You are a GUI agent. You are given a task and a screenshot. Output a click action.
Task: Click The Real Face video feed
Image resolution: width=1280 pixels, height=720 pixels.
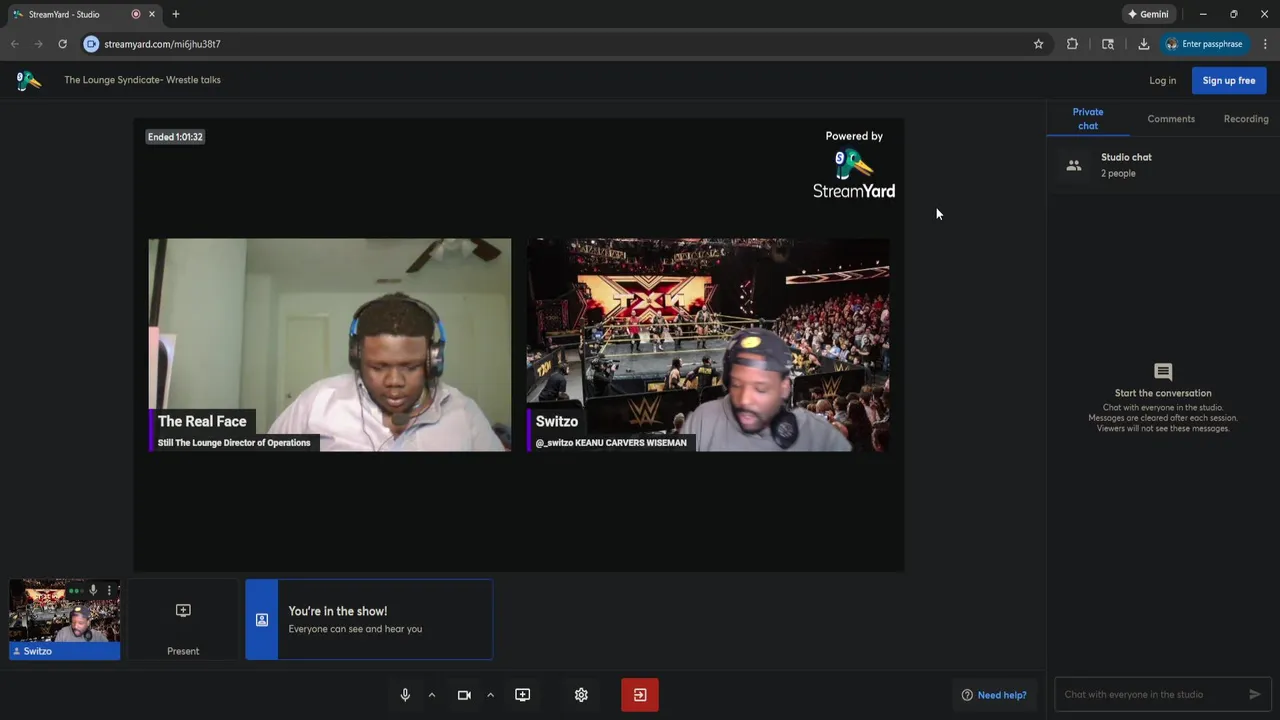click(x=330, y=344)
